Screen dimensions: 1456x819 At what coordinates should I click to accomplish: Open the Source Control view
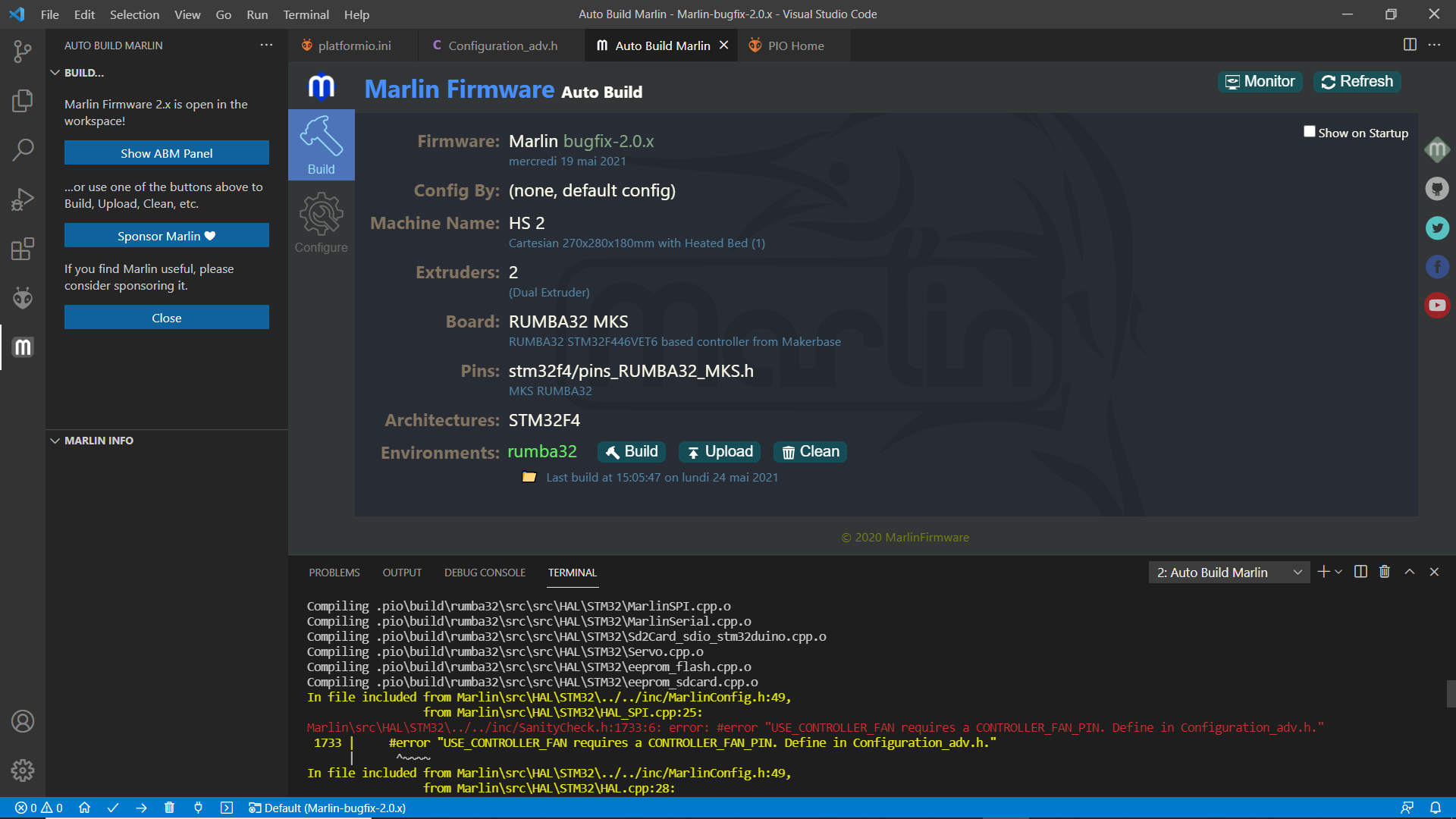[23, 51]
